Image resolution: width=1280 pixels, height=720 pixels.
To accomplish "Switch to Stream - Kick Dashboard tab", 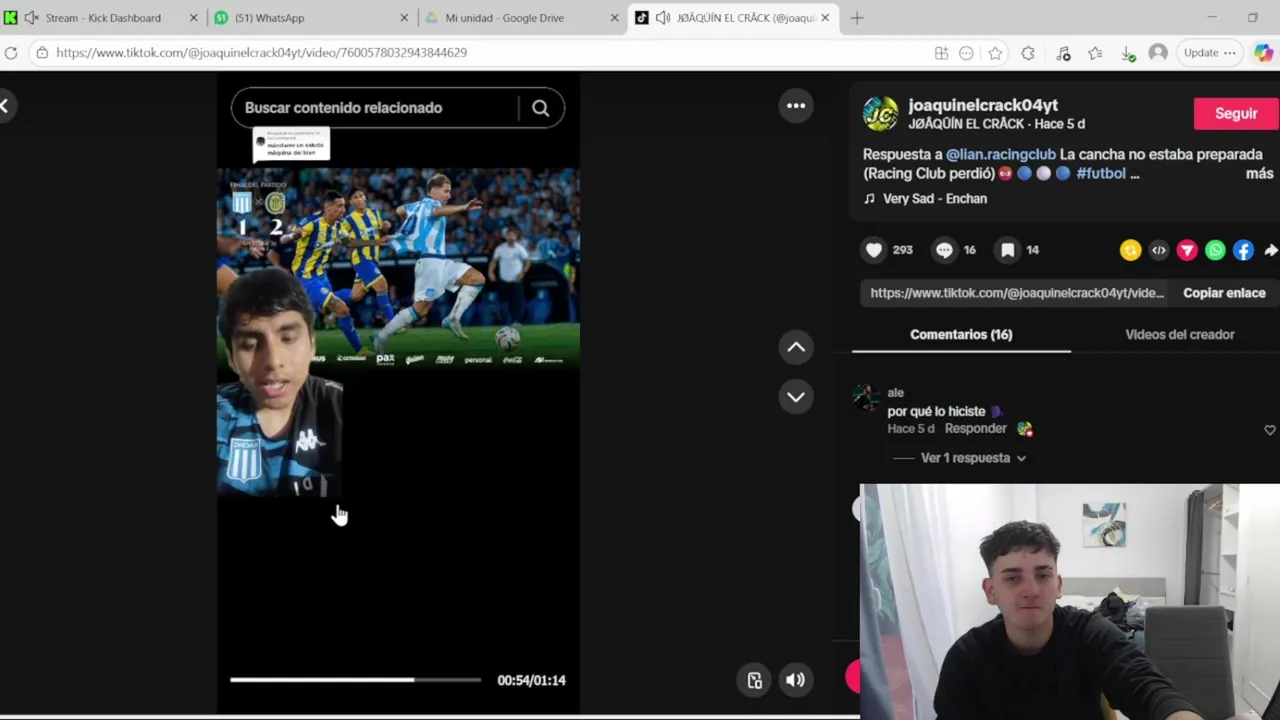I will [x=103, y=18].
